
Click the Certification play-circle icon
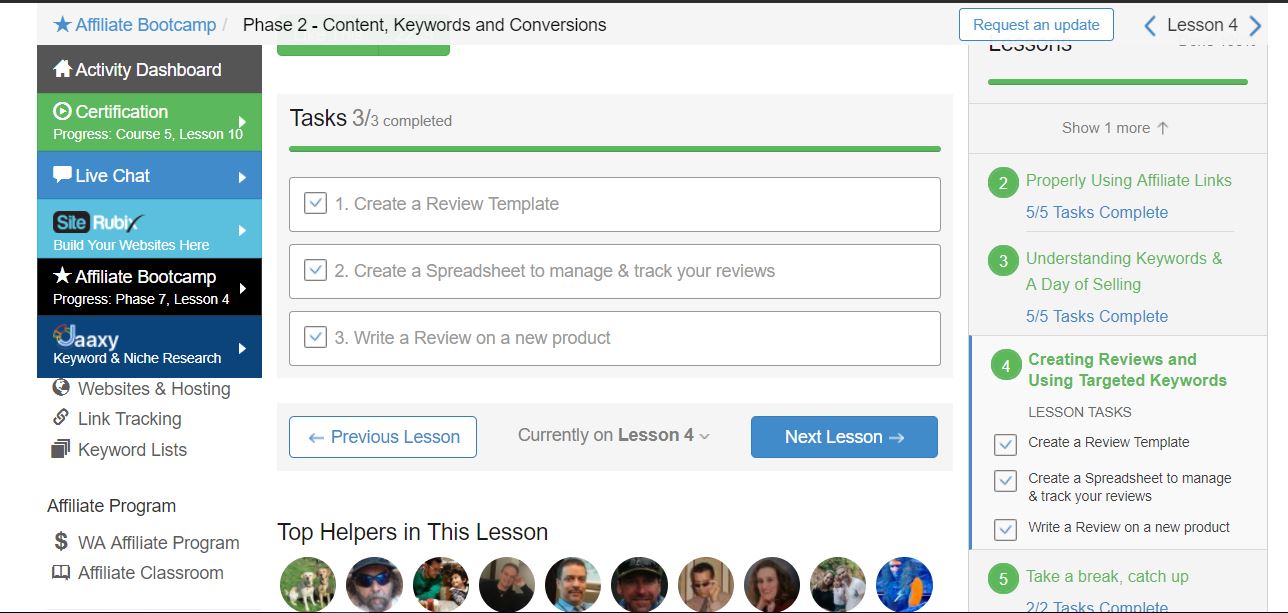click(62, 112)
